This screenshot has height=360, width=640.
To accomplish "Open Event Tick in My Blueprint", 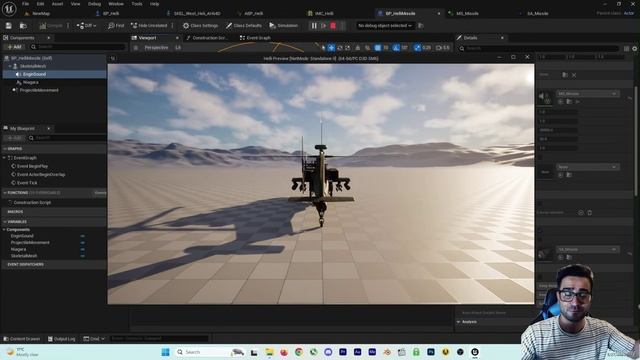I will click(27, 182).
